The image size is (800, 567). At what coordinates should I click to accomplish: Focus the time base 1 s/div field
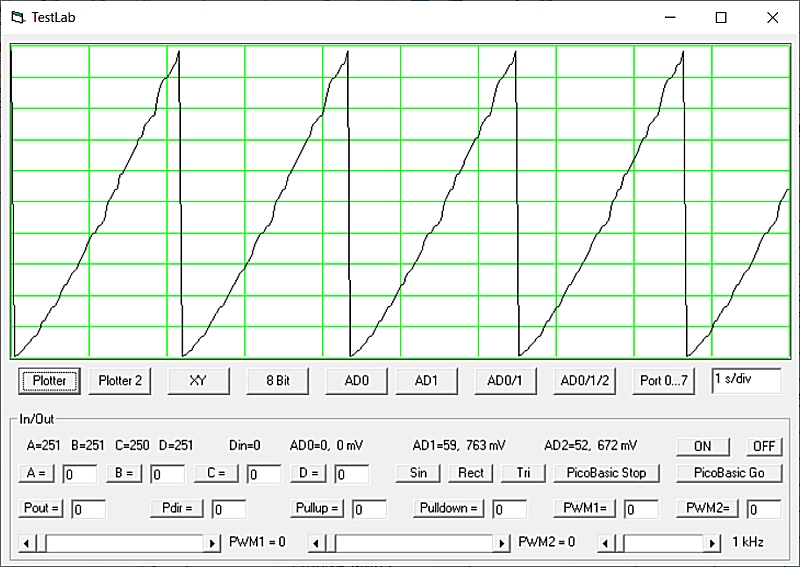746,380
